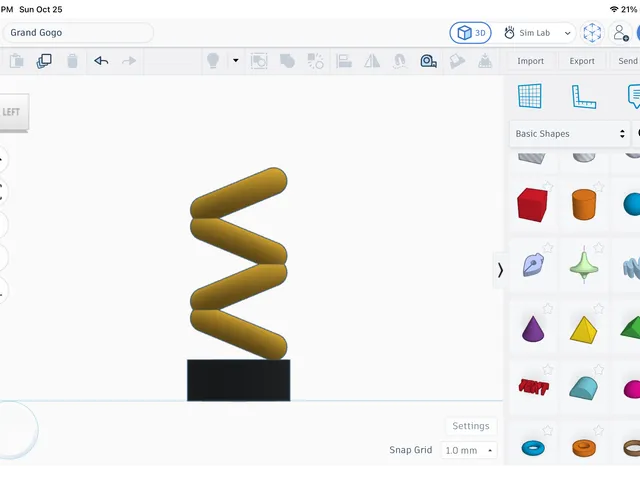
Task: Click the Ruler measure tool icon
Action: (x=428, y=61)
